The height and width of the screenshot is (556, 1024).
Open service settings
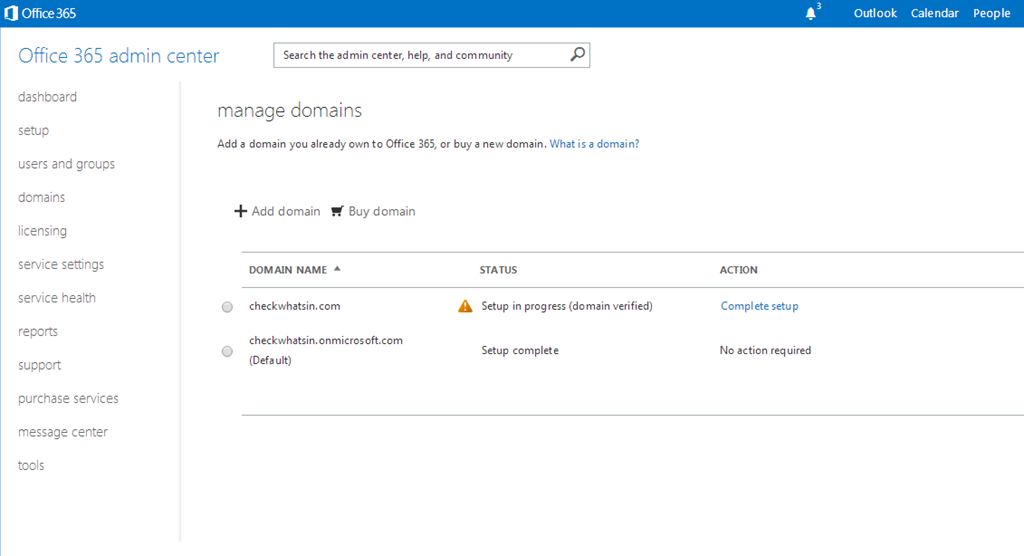tap(61, 264)
